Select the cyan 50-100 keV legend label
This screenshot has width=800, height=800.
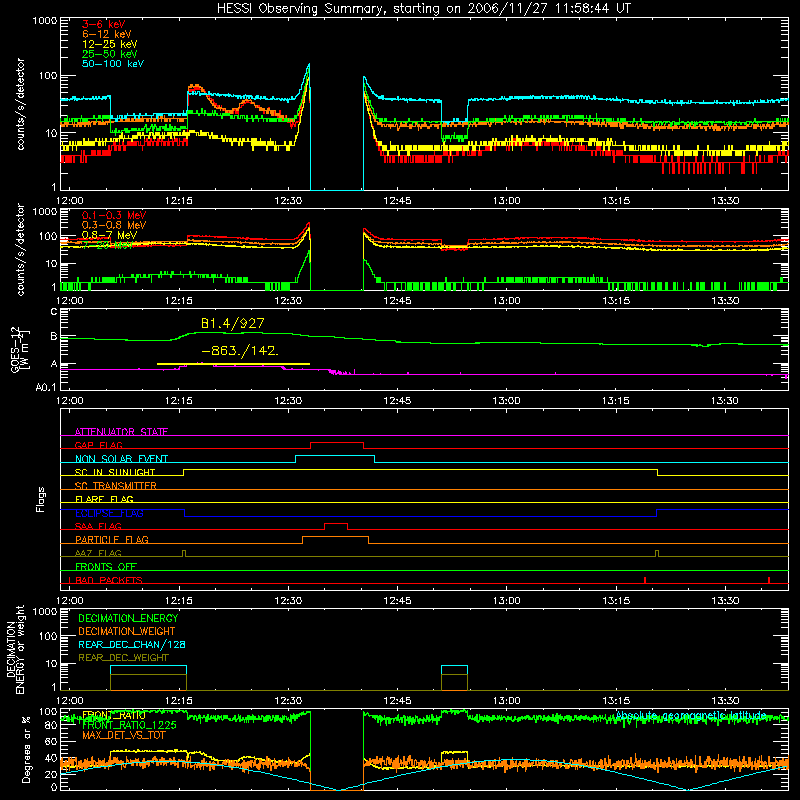113,64
